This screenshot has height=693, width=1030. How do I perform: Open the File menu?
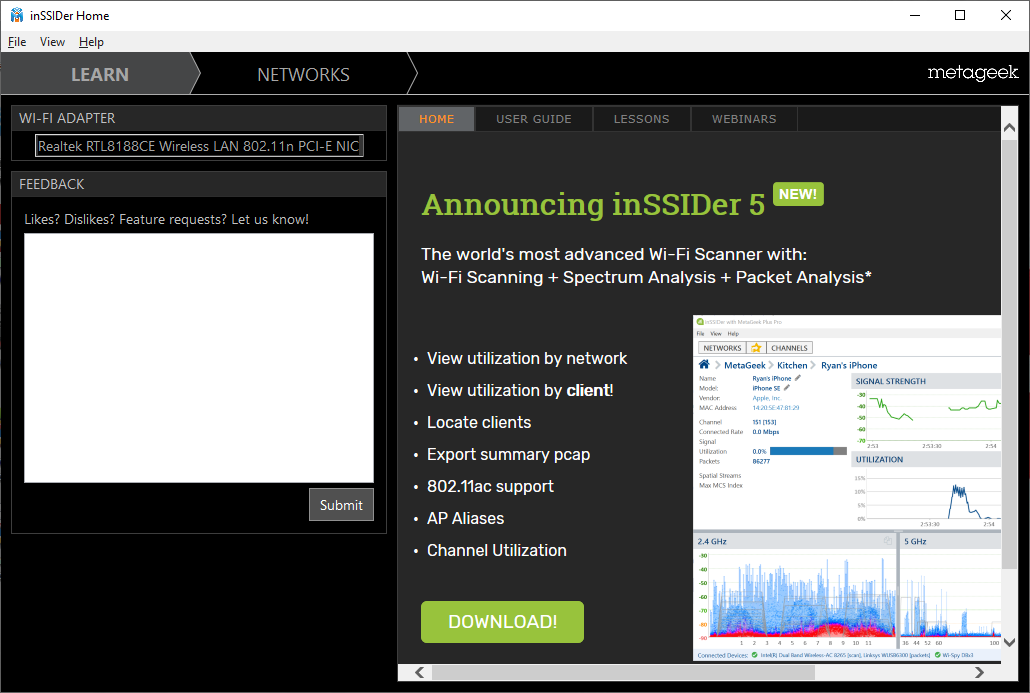pyautogui.click(x=17, y=42)
